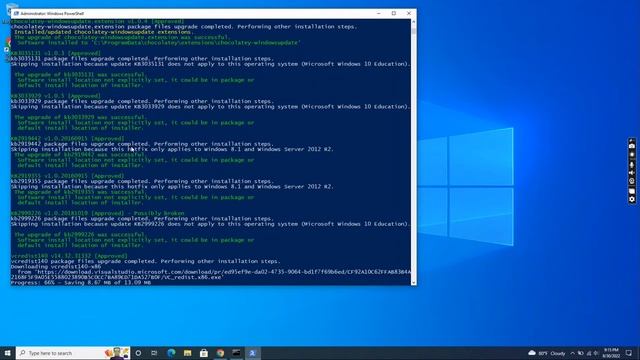Screen dimensions: 640x360
Task: Toggle the microphone in recorder toolbar
Action: point(632,164)
